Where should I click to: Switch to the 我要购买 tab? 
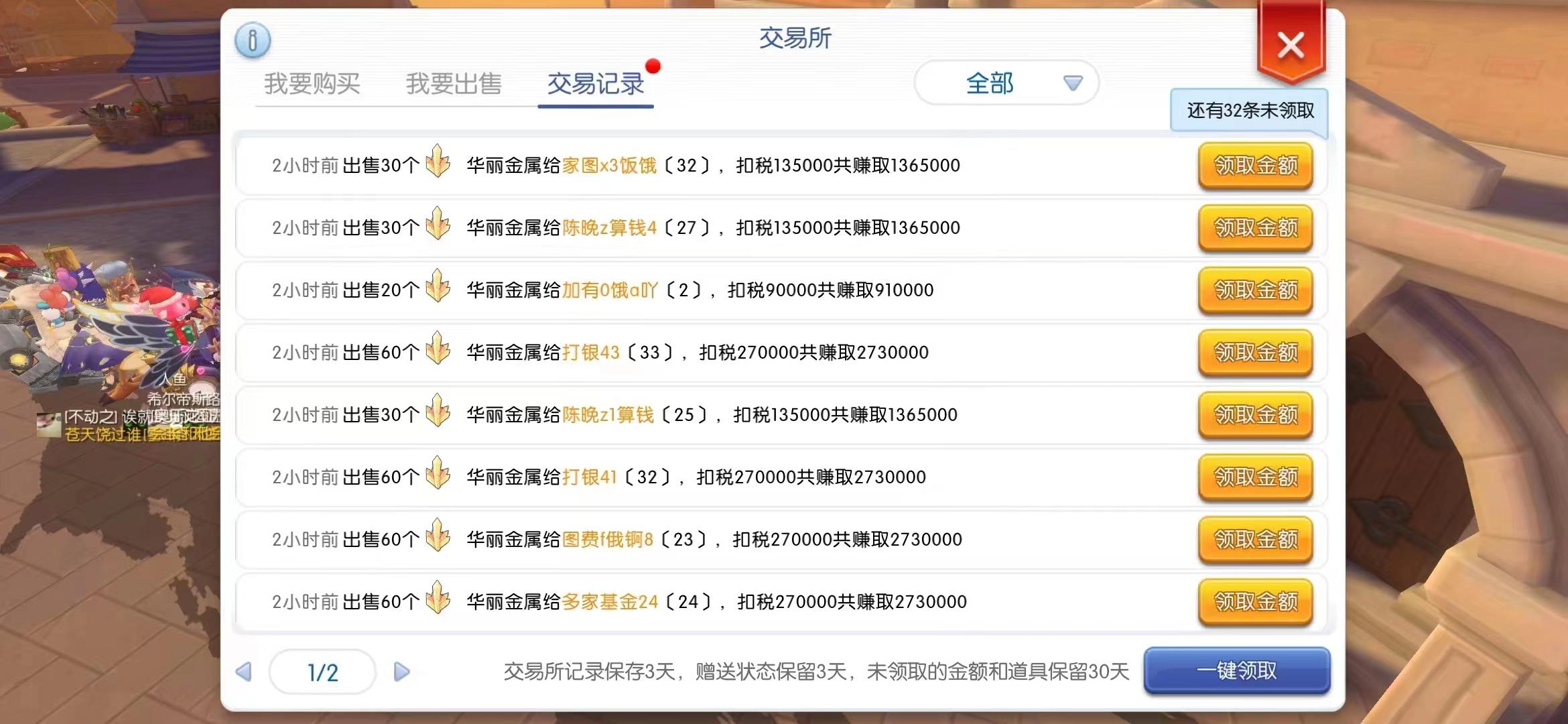(x=312, y=84)
